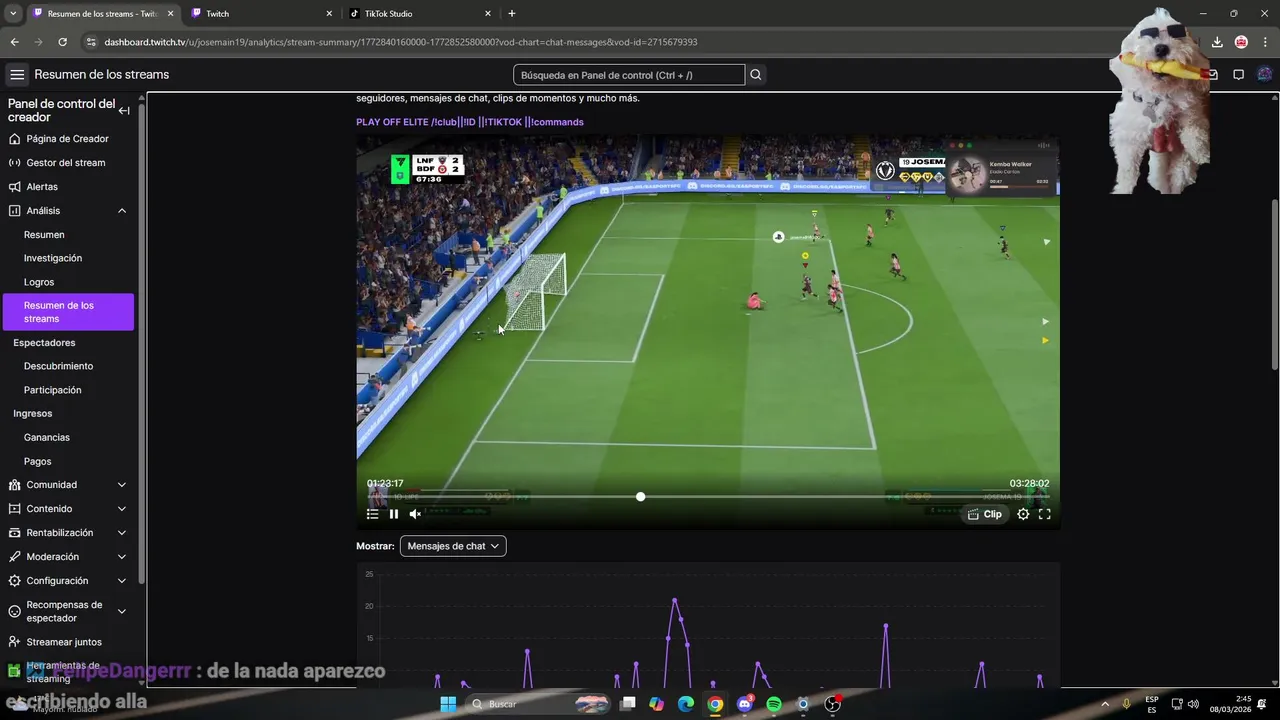Toggle video fullscreen mode
The image size is (1280, 720).
tap(1044, 514)
